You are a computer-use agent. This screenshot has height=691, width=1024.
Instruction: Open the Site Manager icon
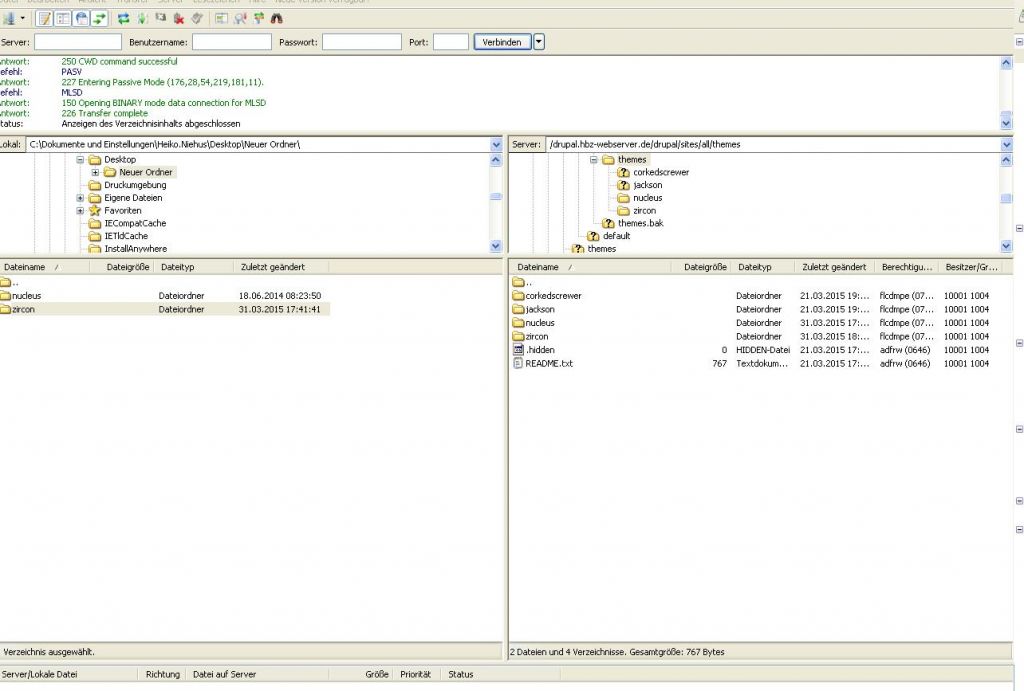coord(9,18)
